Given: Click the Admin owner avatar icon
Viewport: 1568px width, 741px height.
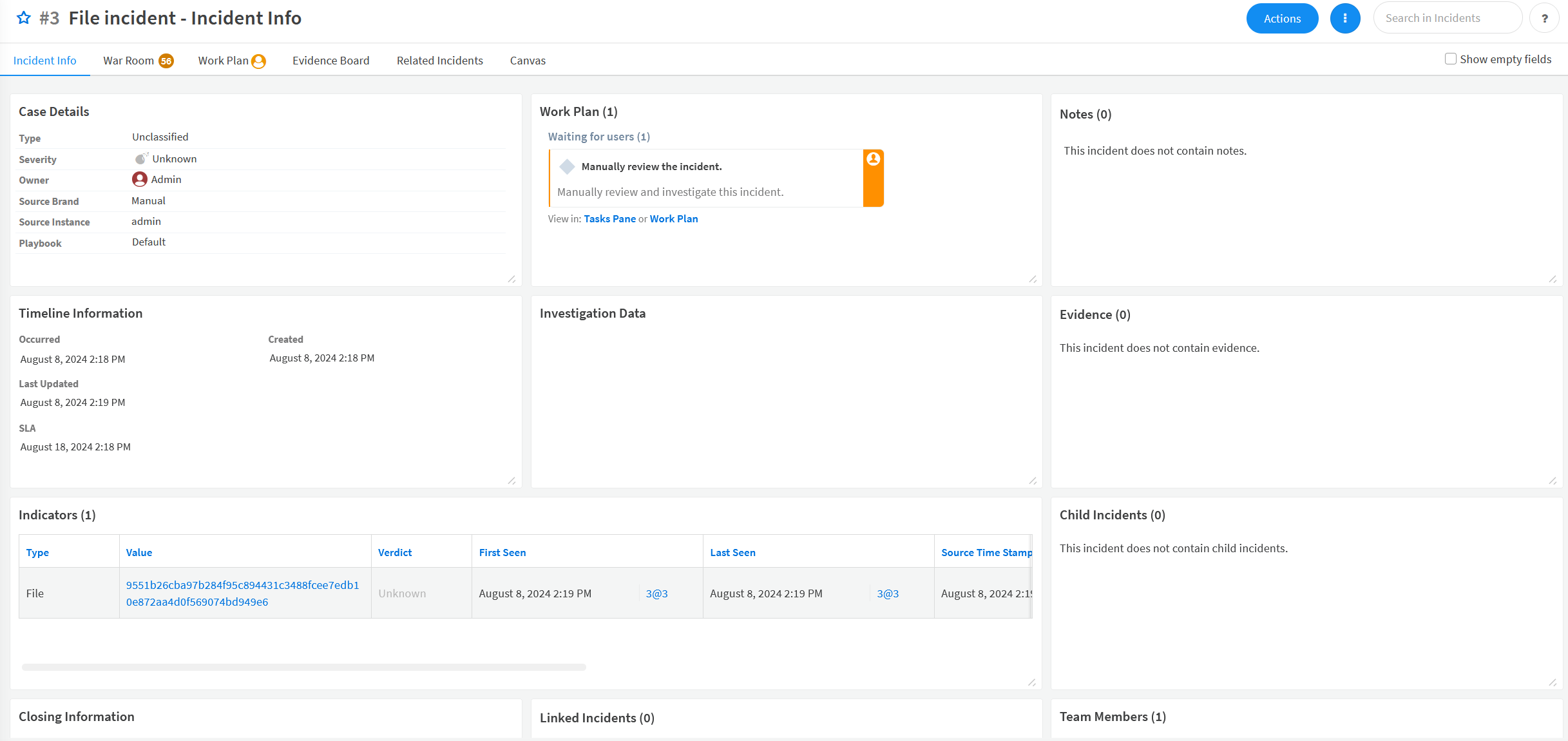Looking at the screenshot, I should (140, 179).
